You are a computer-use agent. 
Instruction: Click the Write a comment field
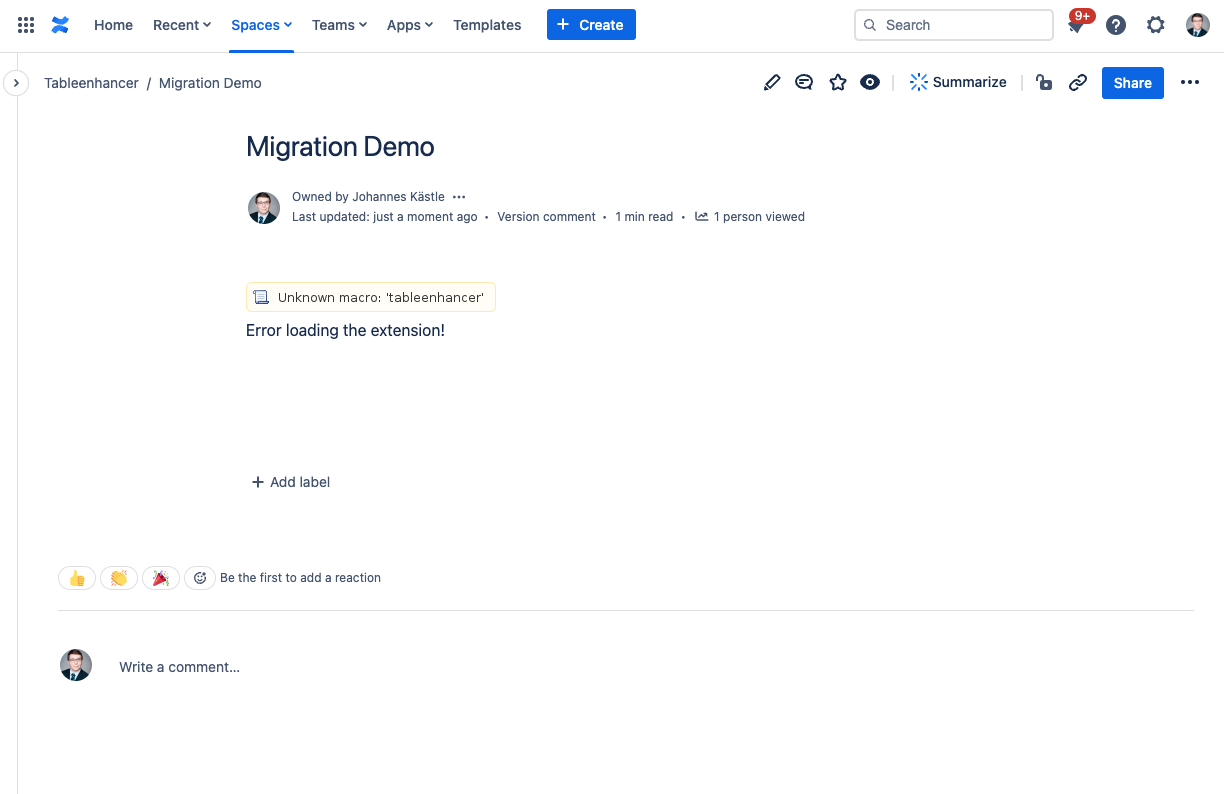coord(180,667)
